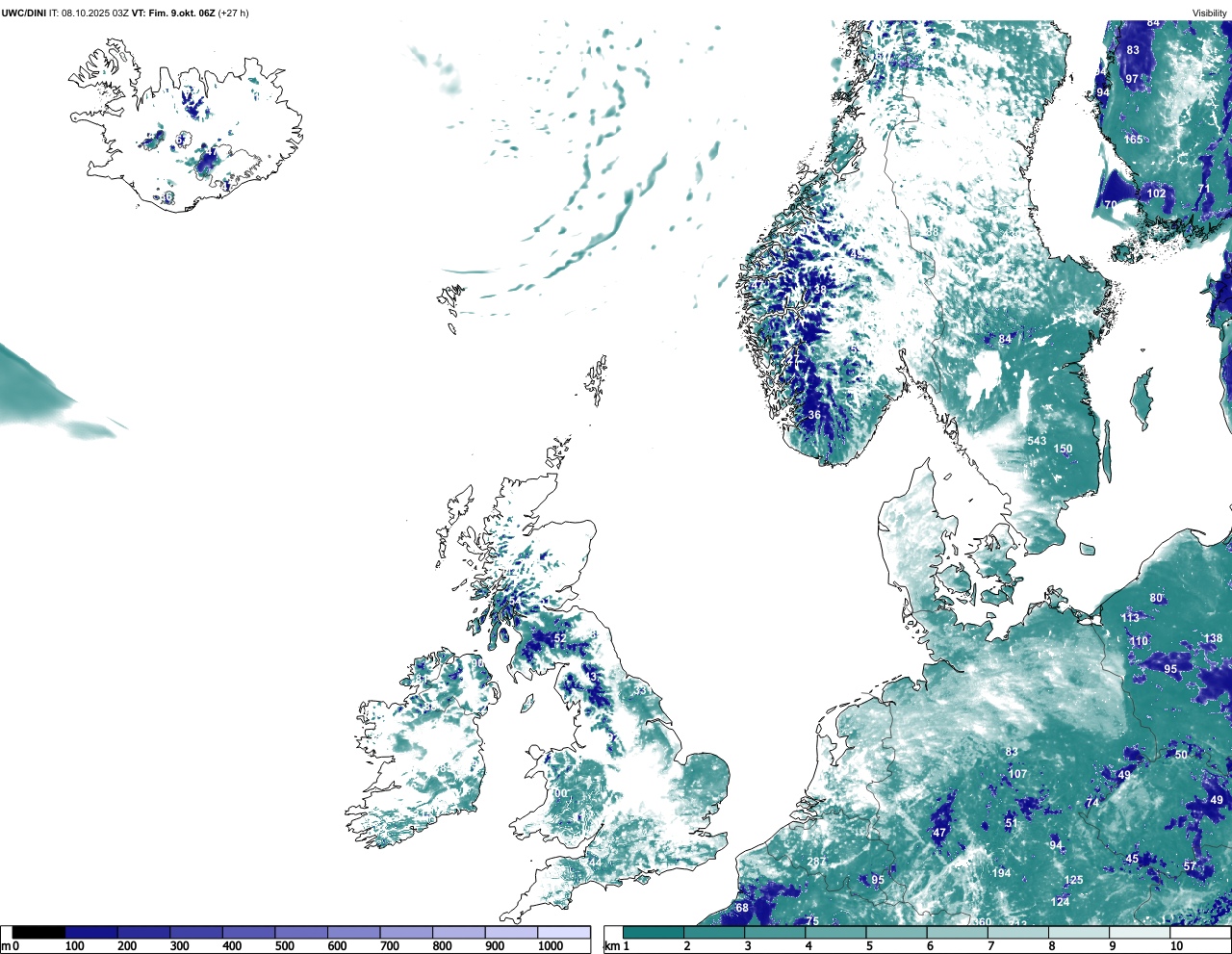Click the '74' visibility value map label
Image resolution: width=1232 pixels, height=954 pixels.
coord(1092,803)
